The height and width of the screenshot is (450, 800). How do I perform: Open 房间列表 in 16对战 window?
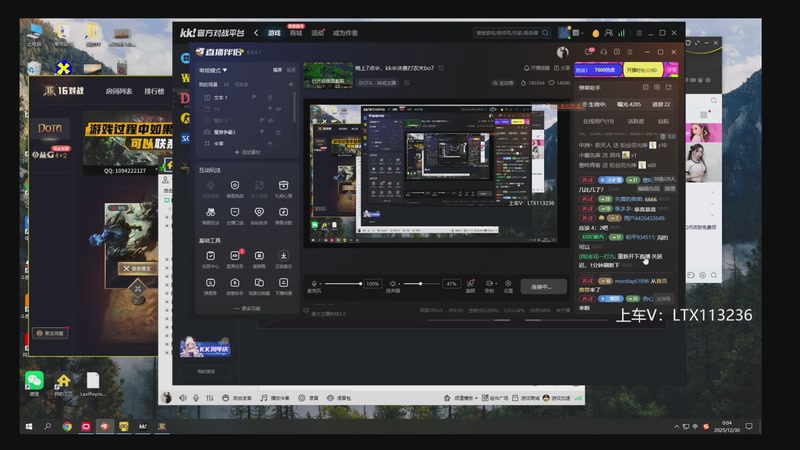[119, 91]
